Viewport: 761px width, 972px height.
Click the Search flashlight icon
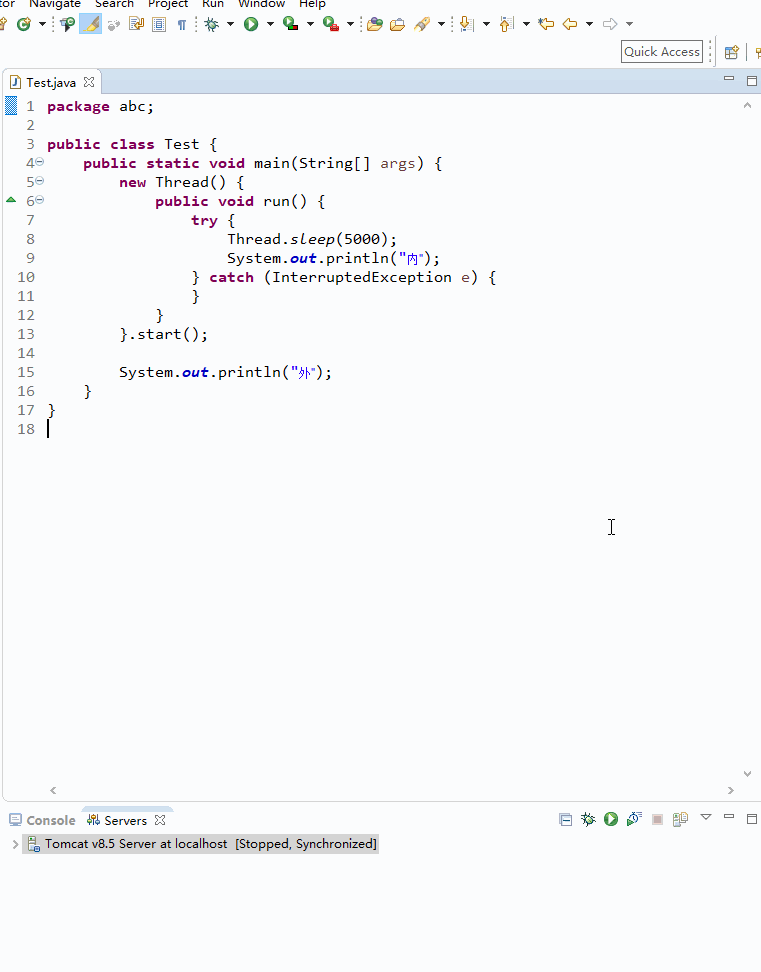coord(422,24)
